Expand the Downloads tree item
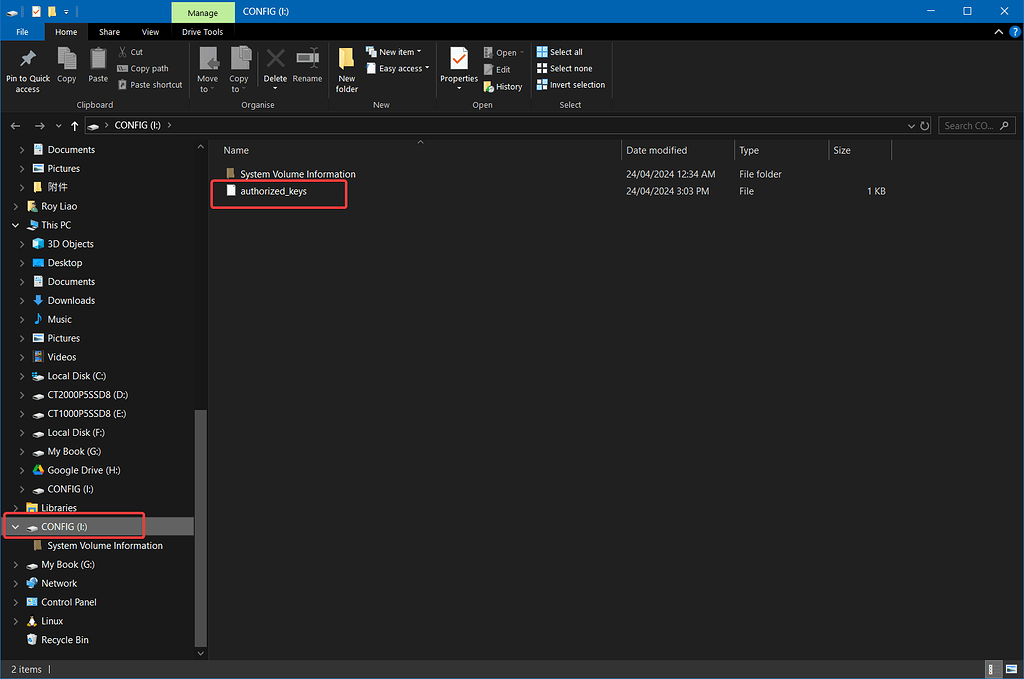1024x679 pixels. click(x=21, y=300)
